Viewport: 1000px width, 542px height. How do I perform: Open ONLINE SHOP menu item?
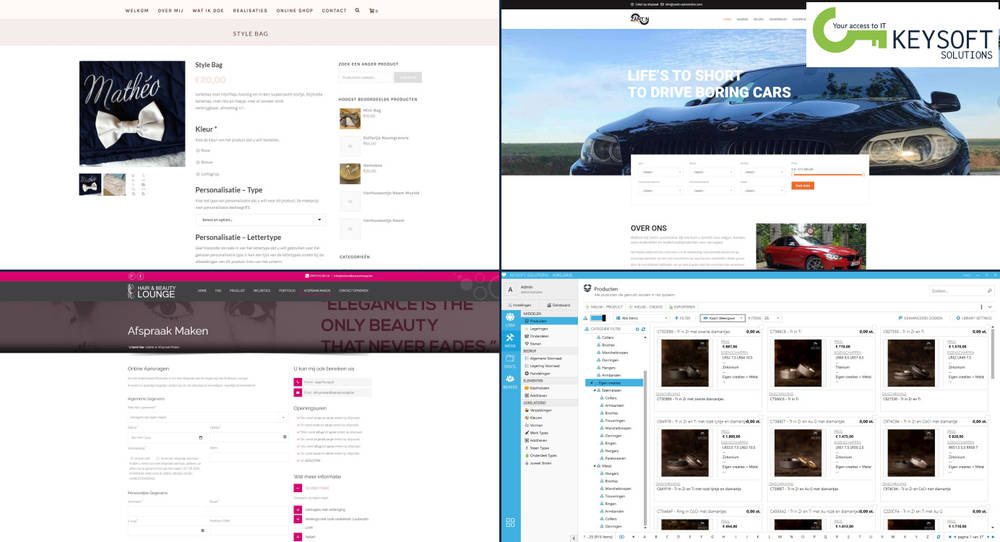pyautogui.click(x=295, y=11)
